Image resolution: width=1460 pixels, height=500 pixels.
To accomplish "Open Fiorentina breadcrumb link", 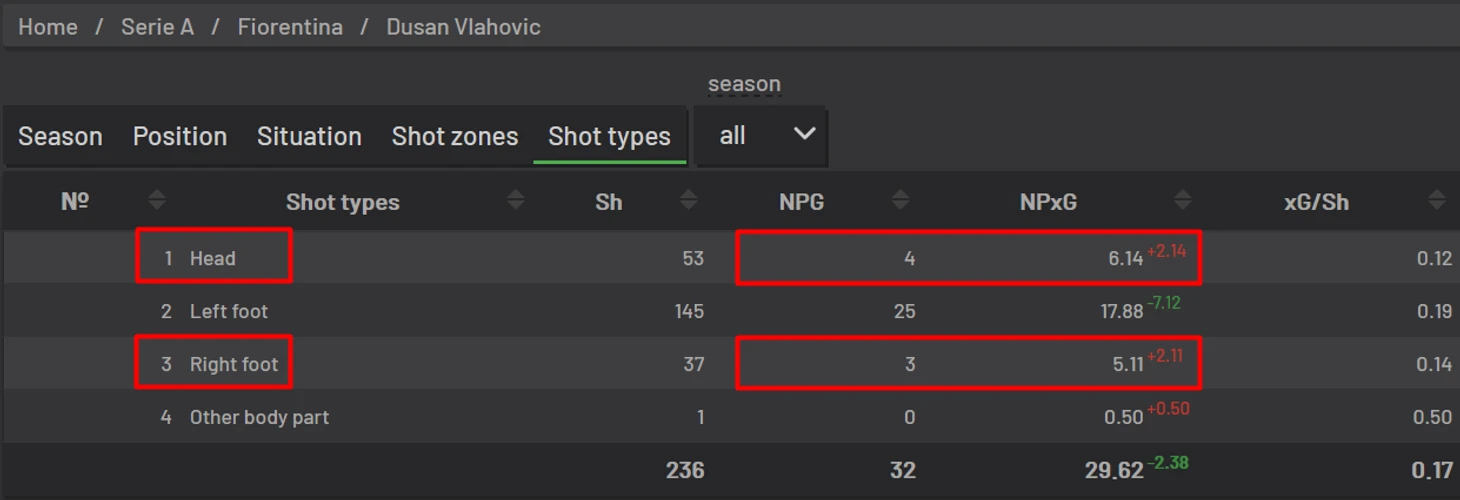I will [x=290, y=27].
